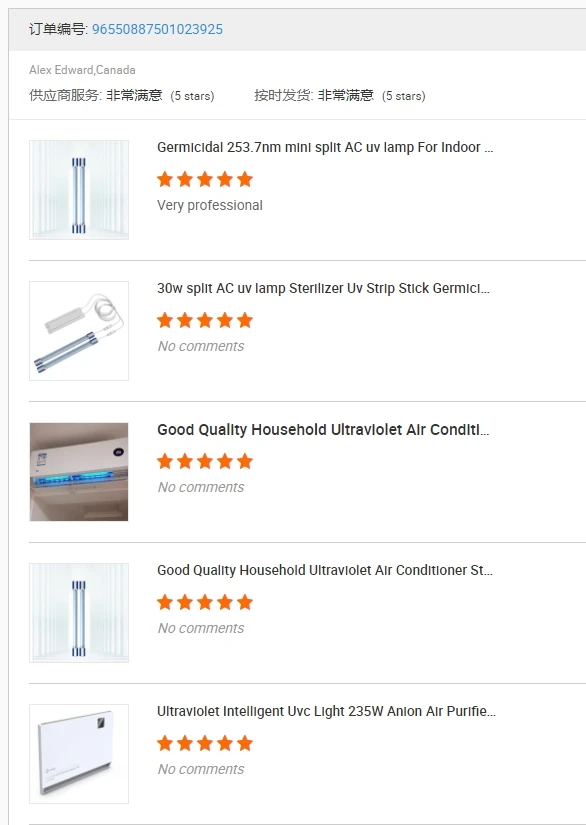Click the 30w split AC uv lamp Sterilizer title
Screen dimensions: 586x825
320,288
